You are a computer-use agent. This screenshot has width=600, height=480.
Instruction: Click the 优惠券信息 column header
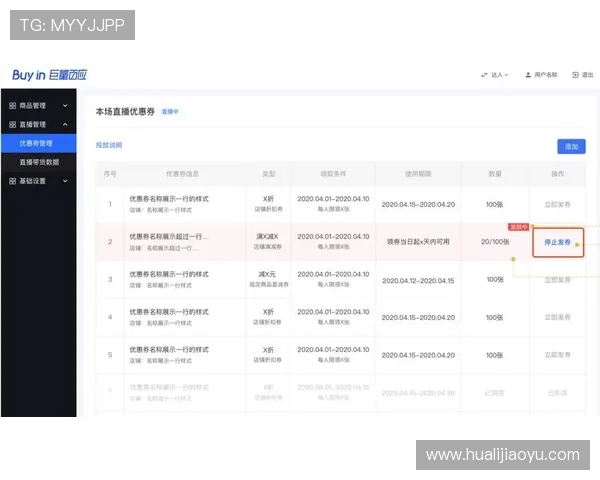coord(182,174)
